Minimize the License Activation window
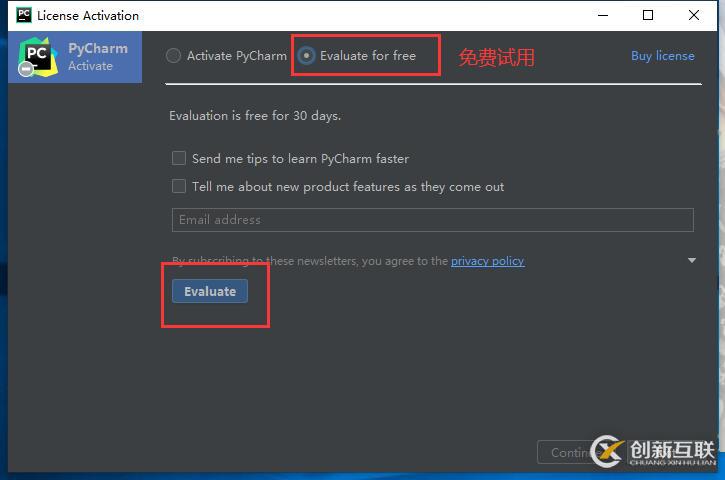 [603, 15]
